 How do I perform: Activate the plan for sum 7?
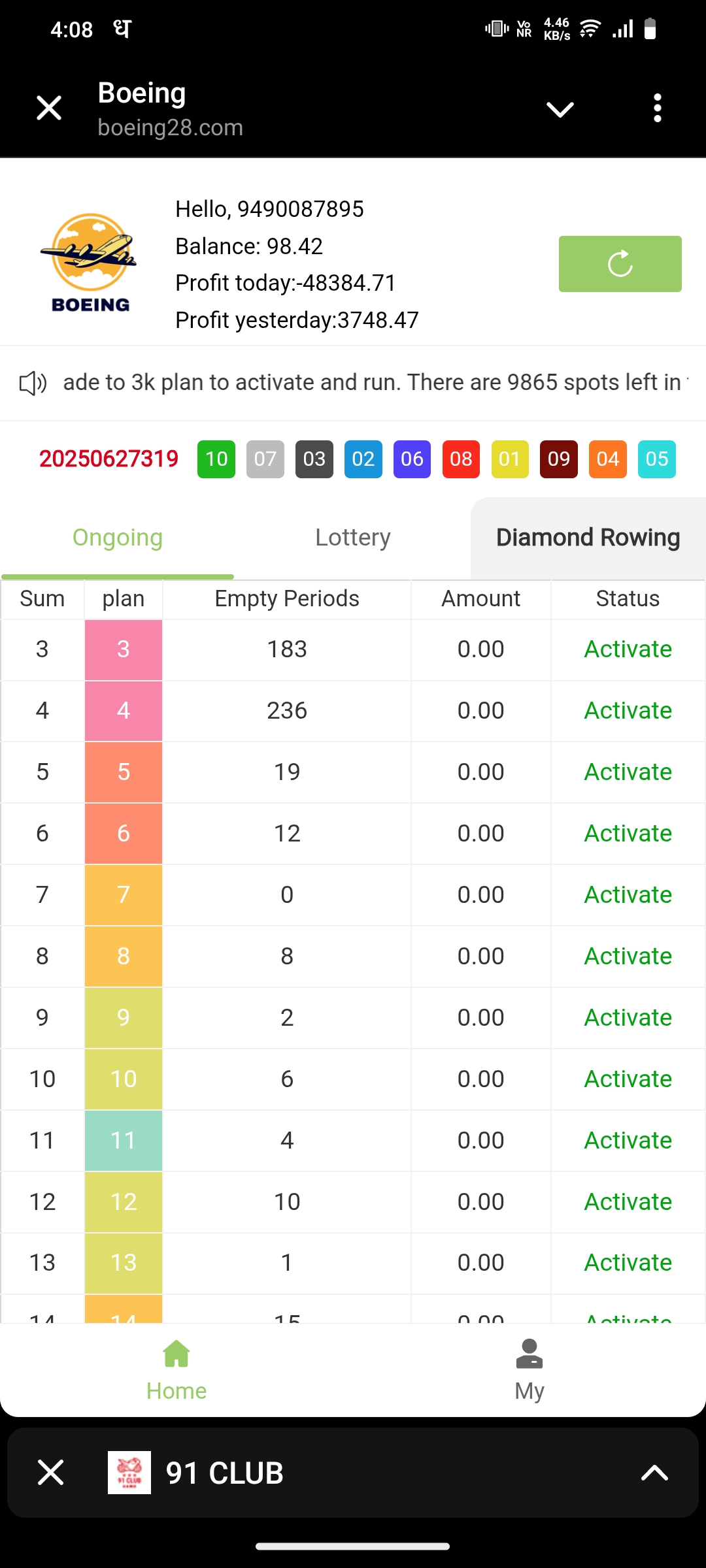point(628,895)
